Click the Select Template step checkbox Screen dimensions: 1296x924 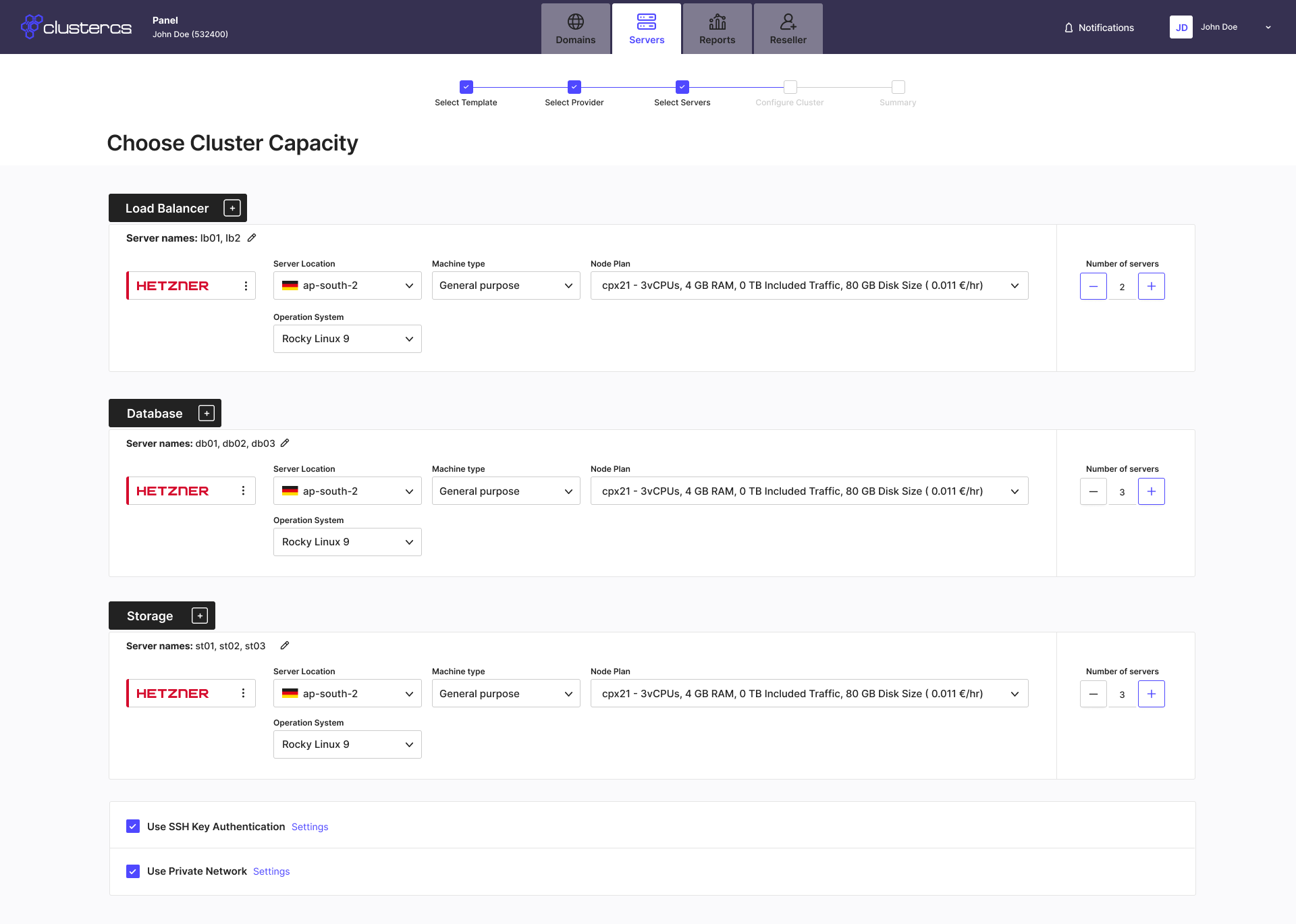(x=466, y=87)
